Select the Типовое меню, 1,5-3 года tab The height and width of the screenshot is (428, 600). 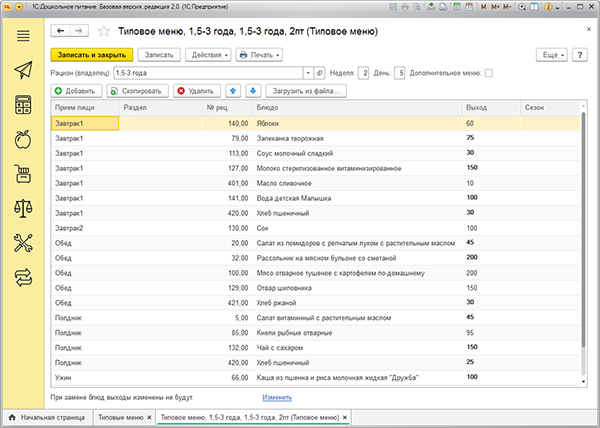click(x=249, y=417)
